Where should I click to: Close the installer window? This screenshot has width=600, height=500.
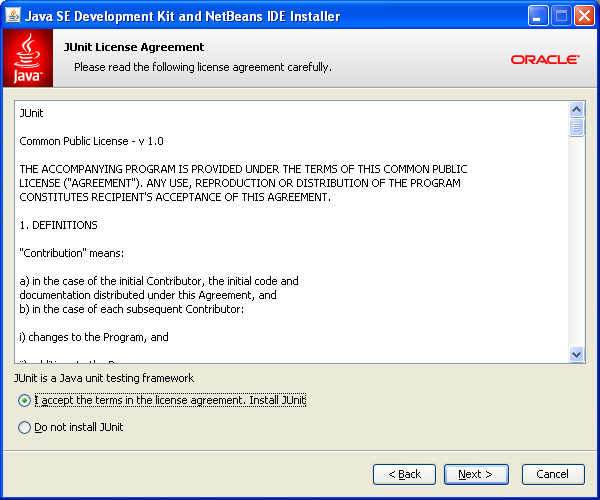coord(584,16)
